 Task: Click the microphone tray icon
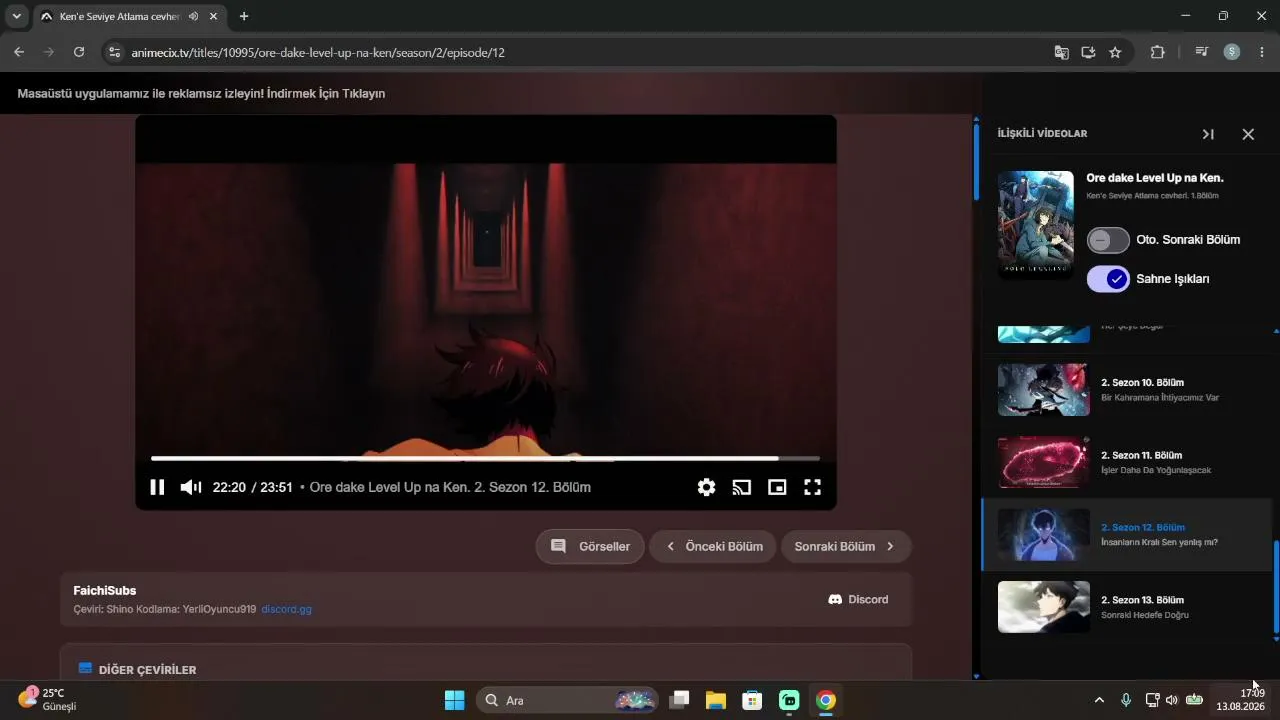(1126, 700)
